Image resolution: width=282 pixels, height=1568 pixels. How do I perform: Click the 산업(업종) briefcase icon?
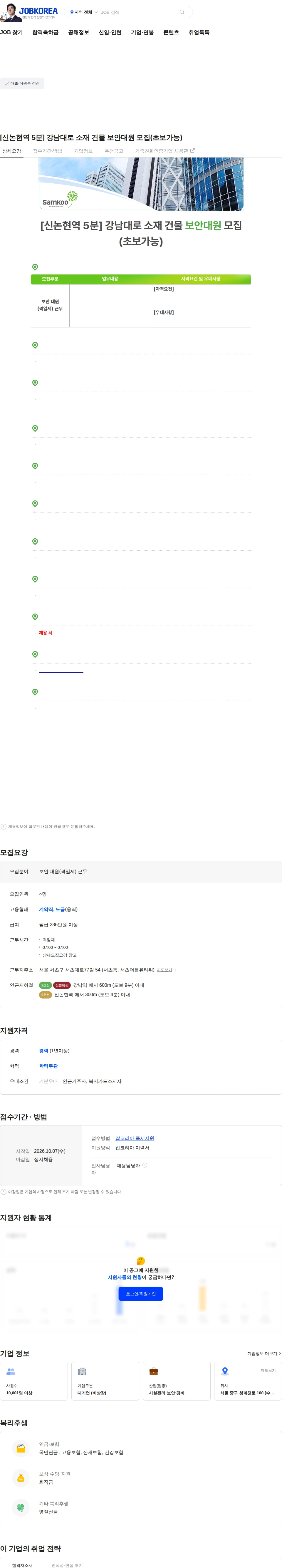tap(154, 1371)
